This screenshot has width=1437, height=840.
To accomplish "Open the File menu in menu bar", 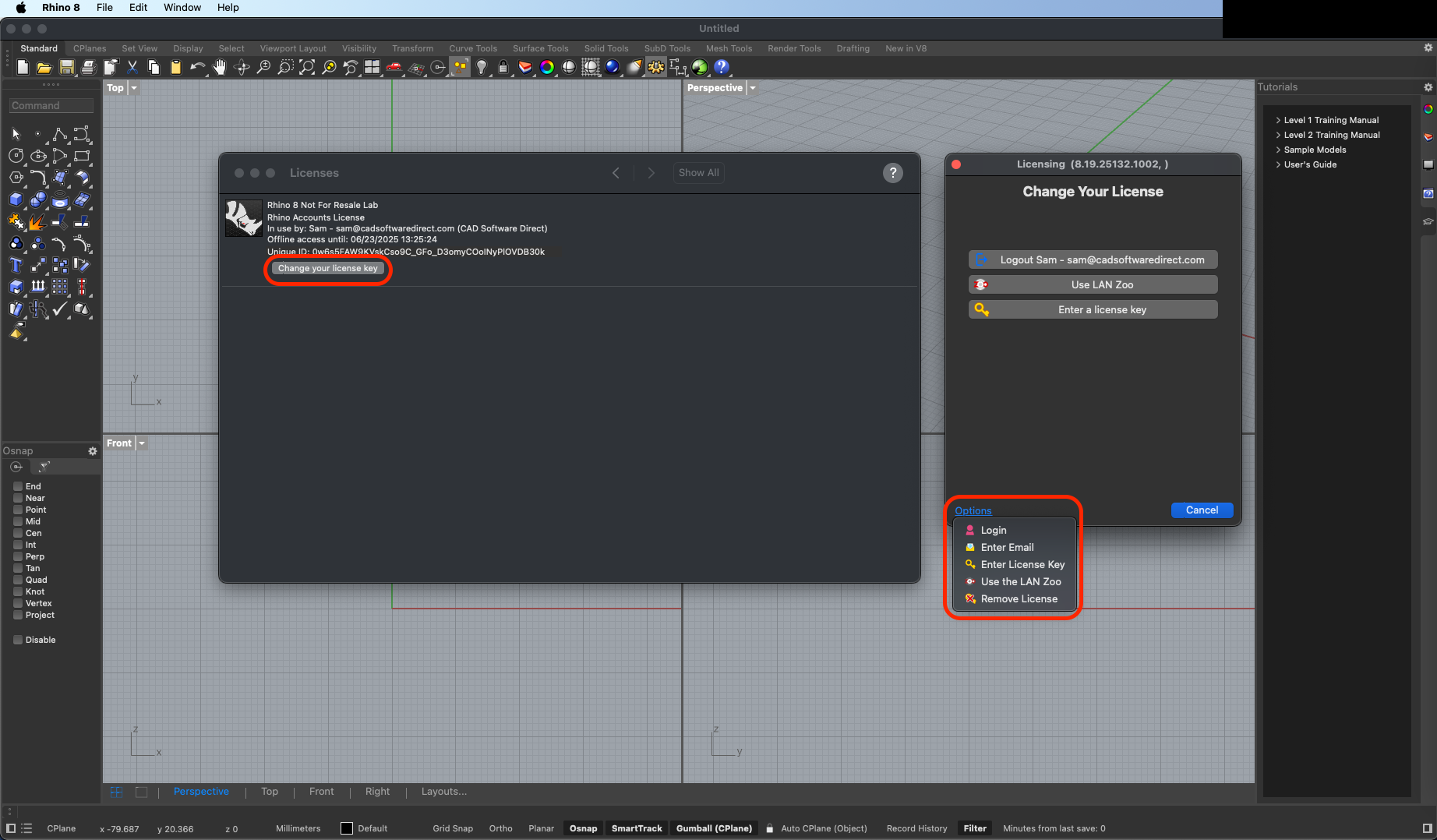I will pyautogui.click(x=104, y=7).
